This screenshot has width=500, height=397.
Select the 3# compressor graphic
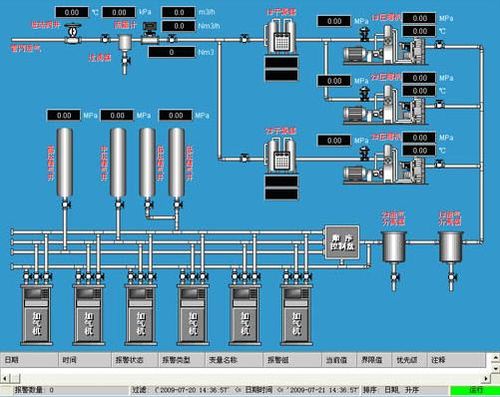pos(385,165)
